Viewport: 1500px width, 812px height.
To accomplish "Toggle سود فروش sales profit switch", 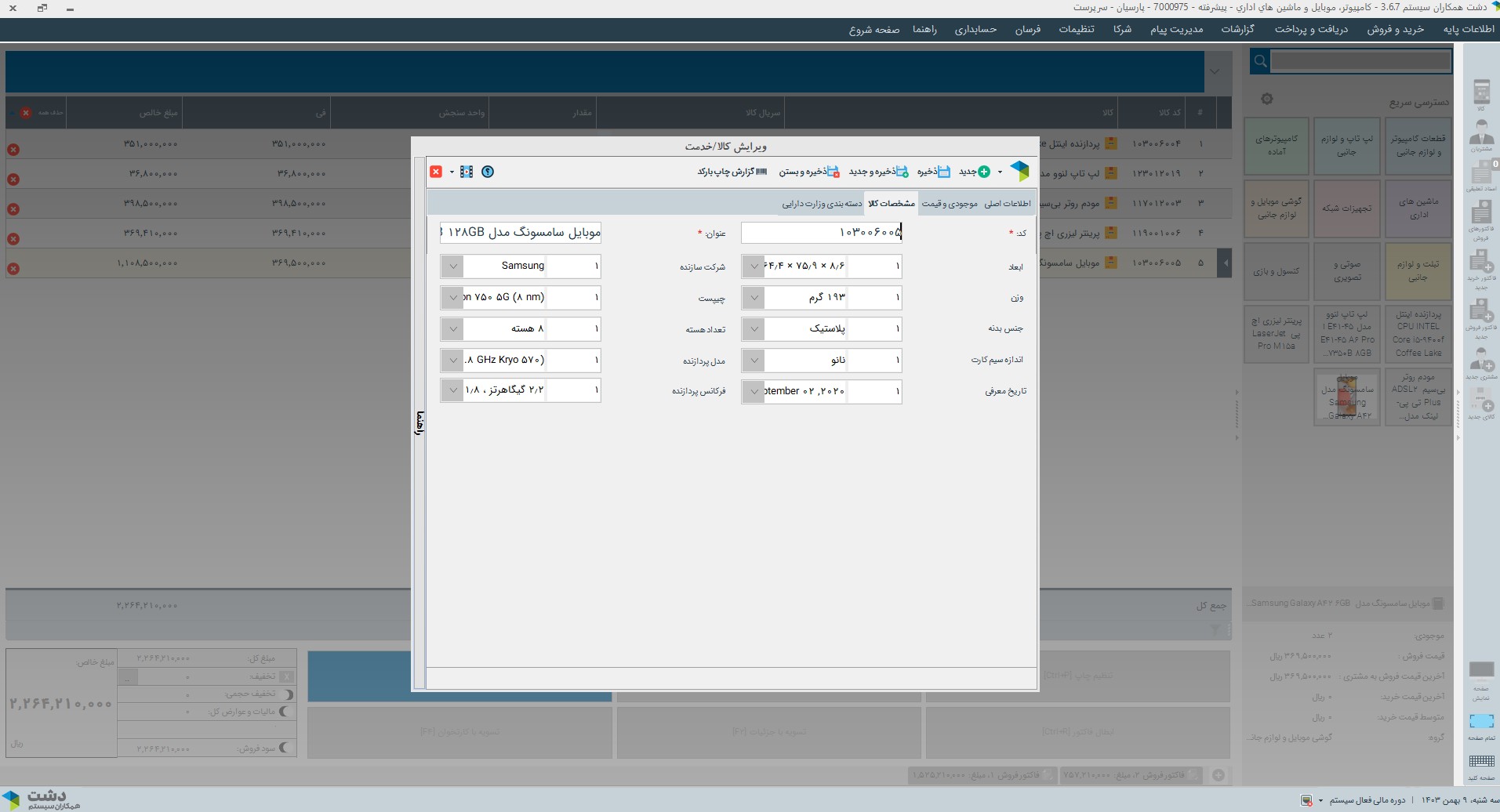I will pos(286,749).
